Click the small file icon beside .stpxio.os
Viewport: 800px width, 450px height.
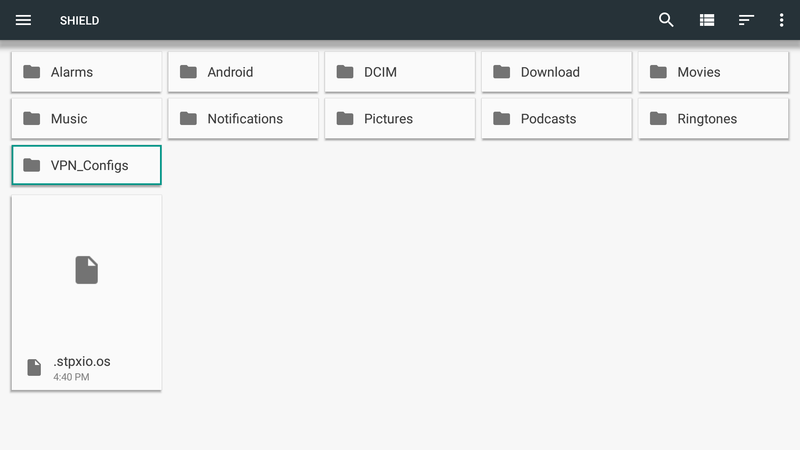point(34,367)
